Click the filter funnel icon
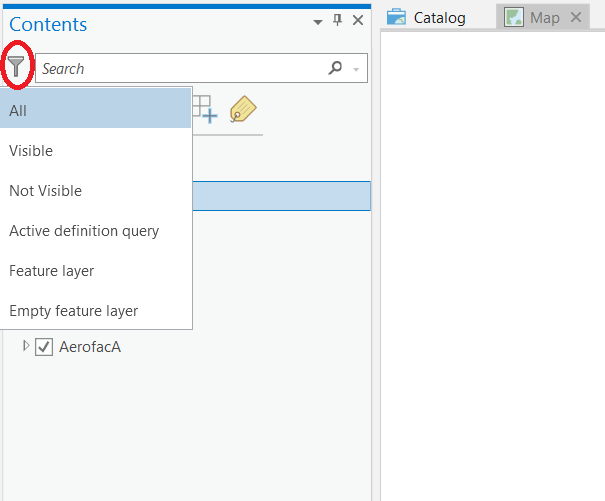 (16, 68)
